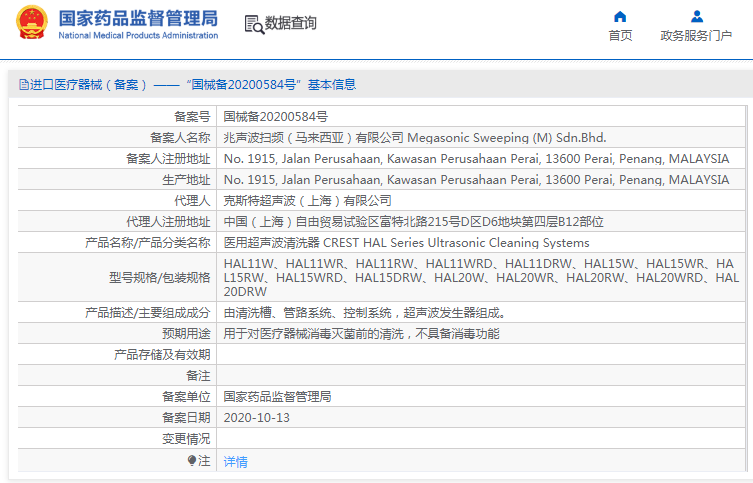Select the 富特北路215号 address value

click(413, 222)
